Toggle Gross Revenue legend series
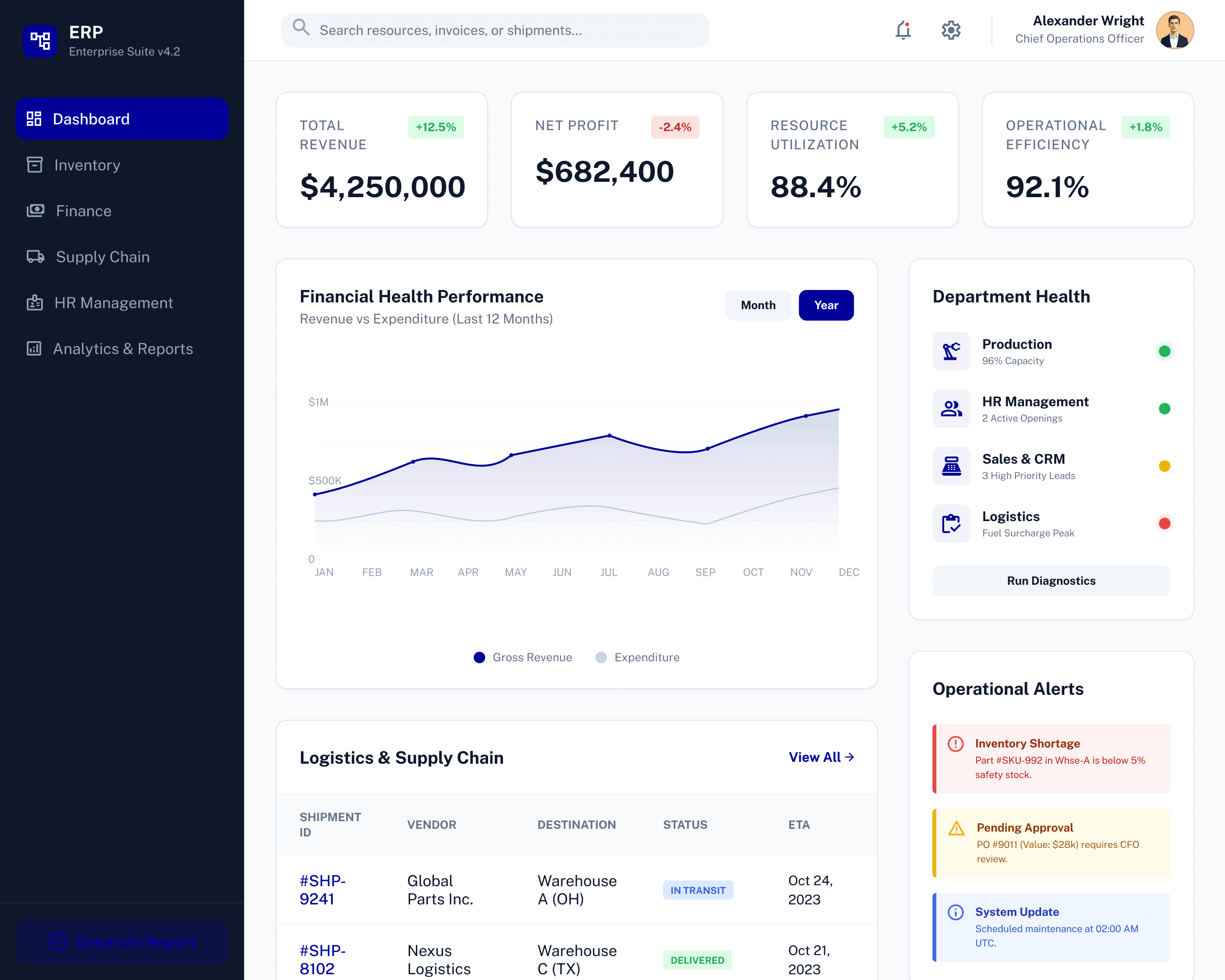 point(523,657)
